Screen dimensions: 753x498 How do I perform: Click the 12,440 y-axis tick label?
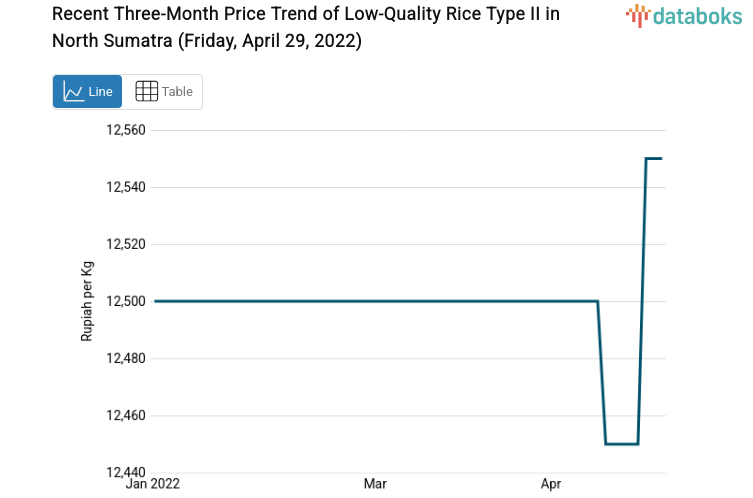pos(127,472)
